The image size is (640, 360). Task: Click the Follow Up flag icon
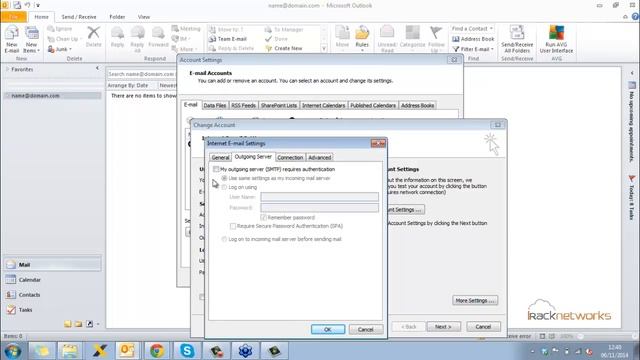coord(436,39)
